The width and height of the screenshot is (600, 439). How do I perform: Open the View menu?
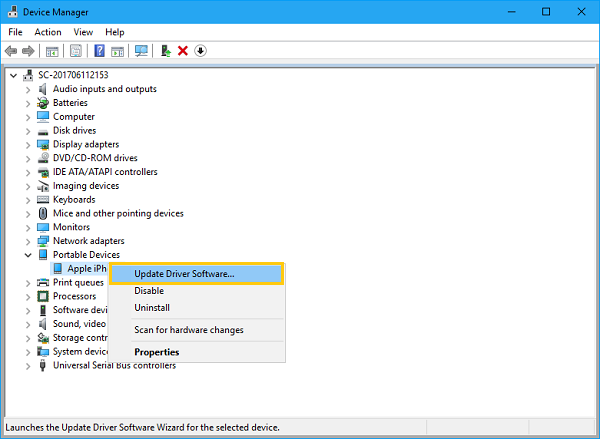click(83, 32)
